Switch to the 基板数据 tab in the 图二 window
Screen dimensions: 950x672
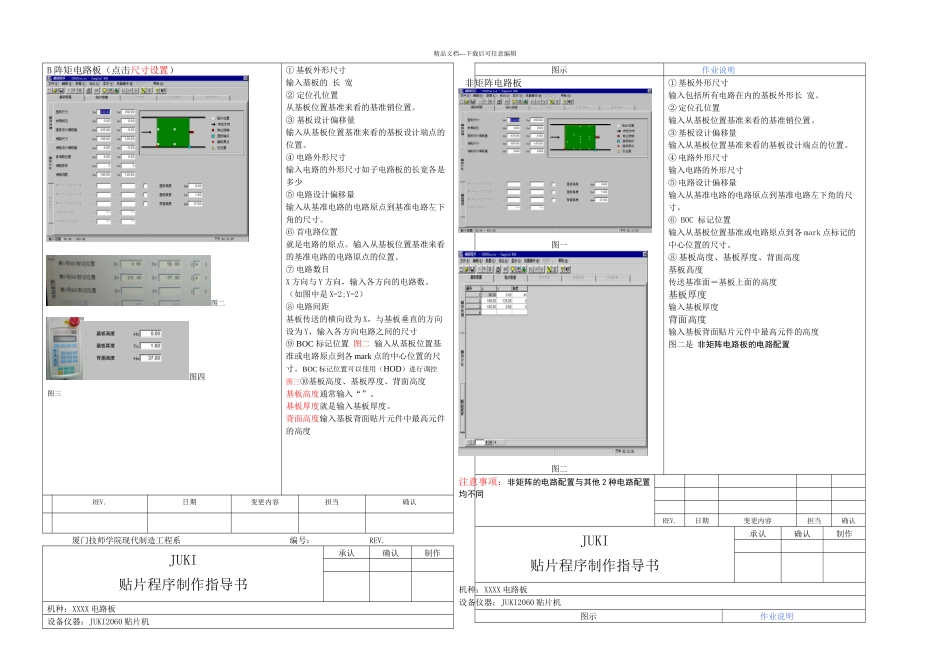coord(476,278)
